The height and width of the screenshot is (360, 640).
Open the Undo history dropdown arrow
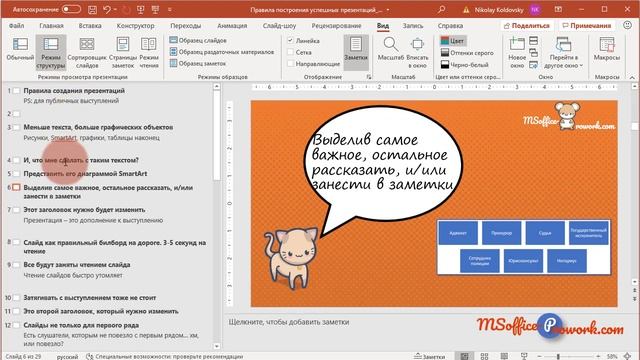(116, 9)
